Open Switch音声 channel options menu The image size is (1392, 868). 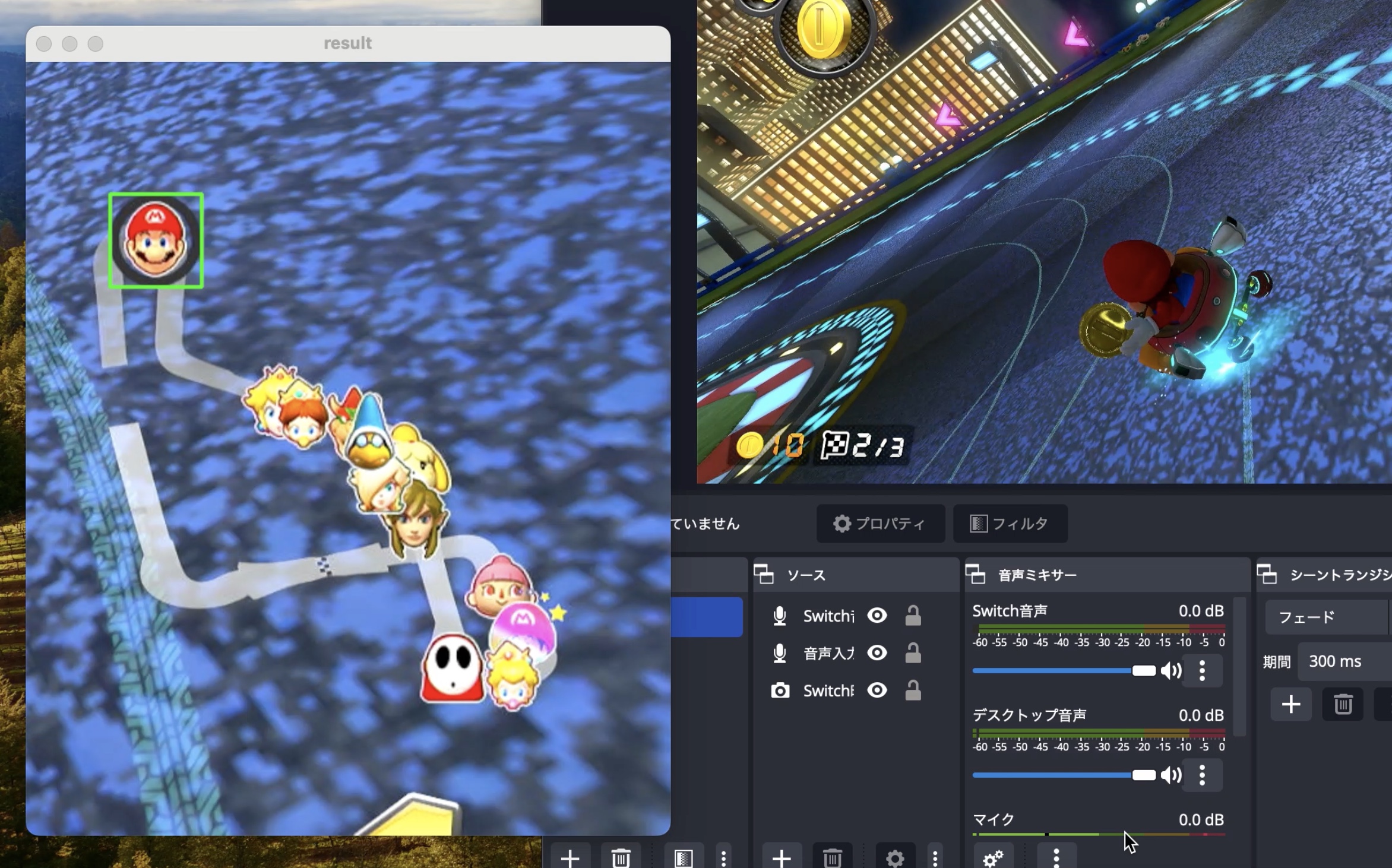click(x=1202, y=671)
